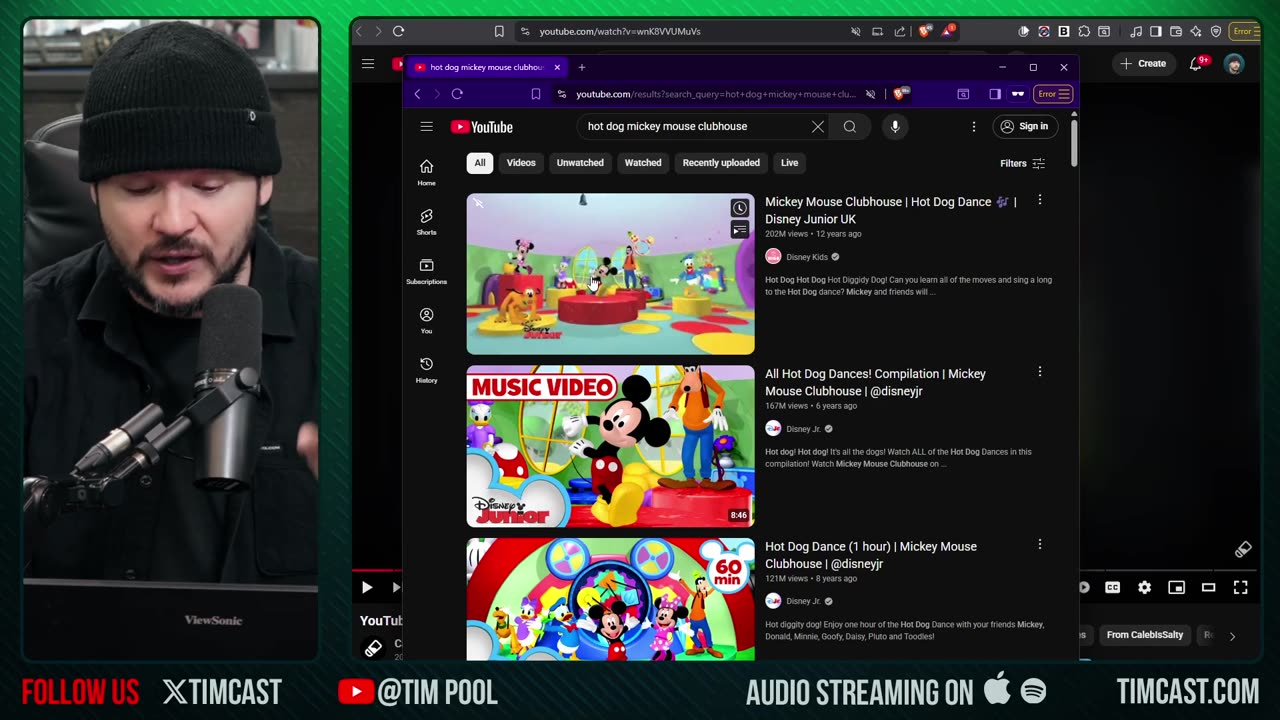
Task: Open Hot Dog Dance (1 hour) video title
Action: tap(871, 555)
